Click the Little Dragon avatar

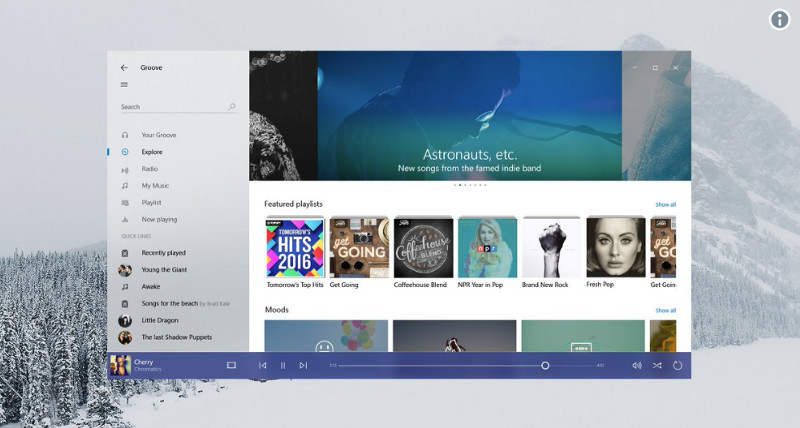(125, 320)
